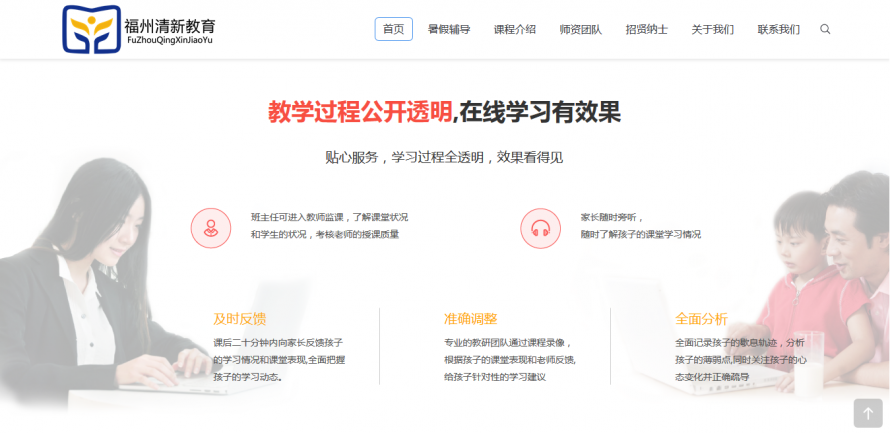Click the 全面分析 heading
Screen dimensions: 890x433
[701, 319]
